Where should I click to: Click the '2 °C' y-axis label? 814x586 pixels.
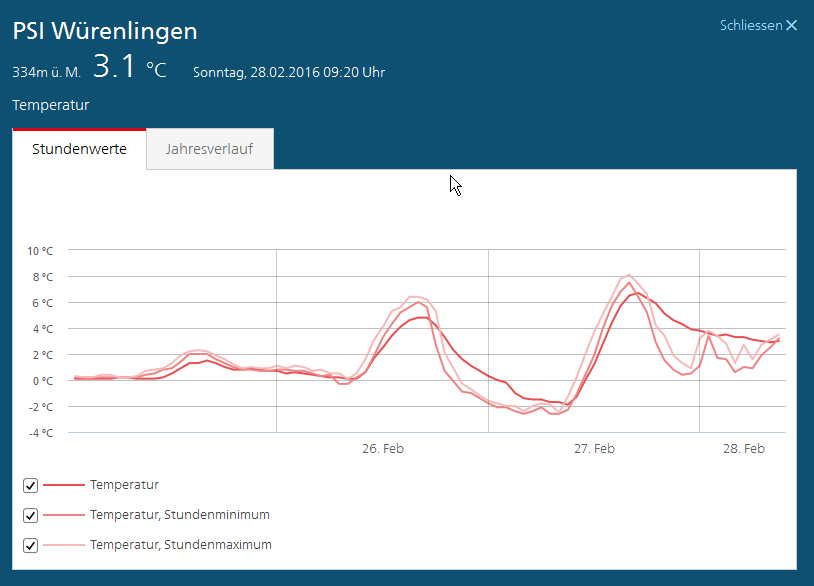point(43,355)
